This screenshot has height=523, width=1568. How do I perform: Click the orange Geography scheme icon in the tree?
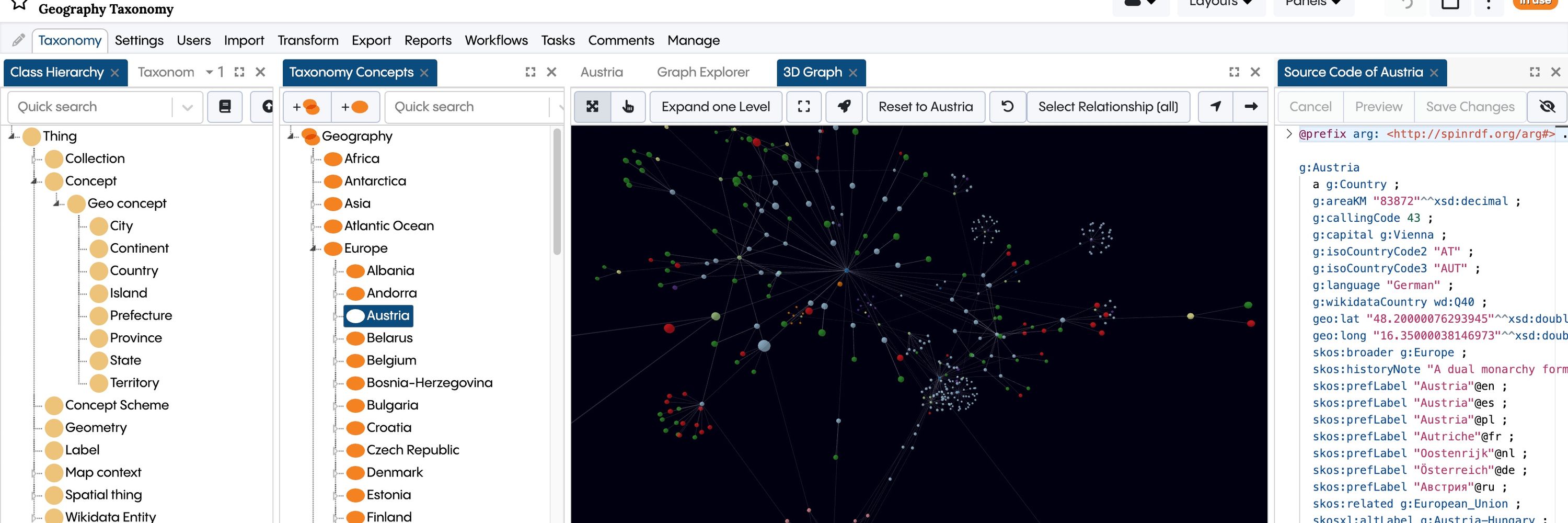tap(310, 137)
